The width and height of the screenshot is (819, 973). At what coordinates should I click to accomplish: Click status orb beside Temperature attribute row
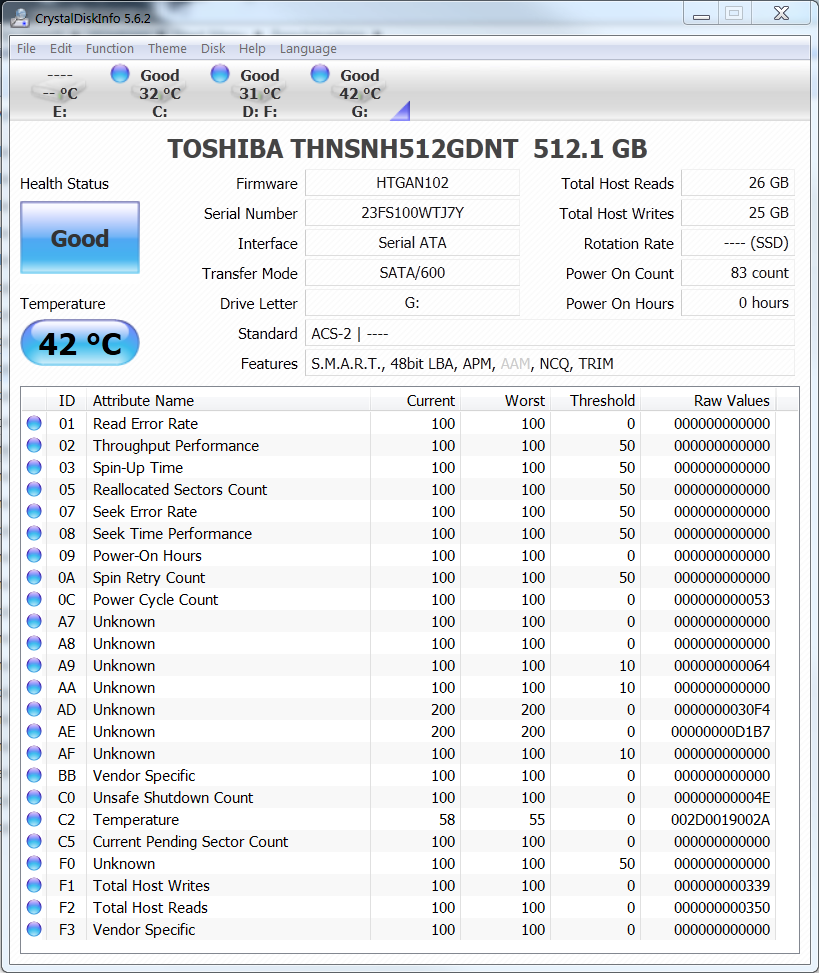tap(34, 820)
